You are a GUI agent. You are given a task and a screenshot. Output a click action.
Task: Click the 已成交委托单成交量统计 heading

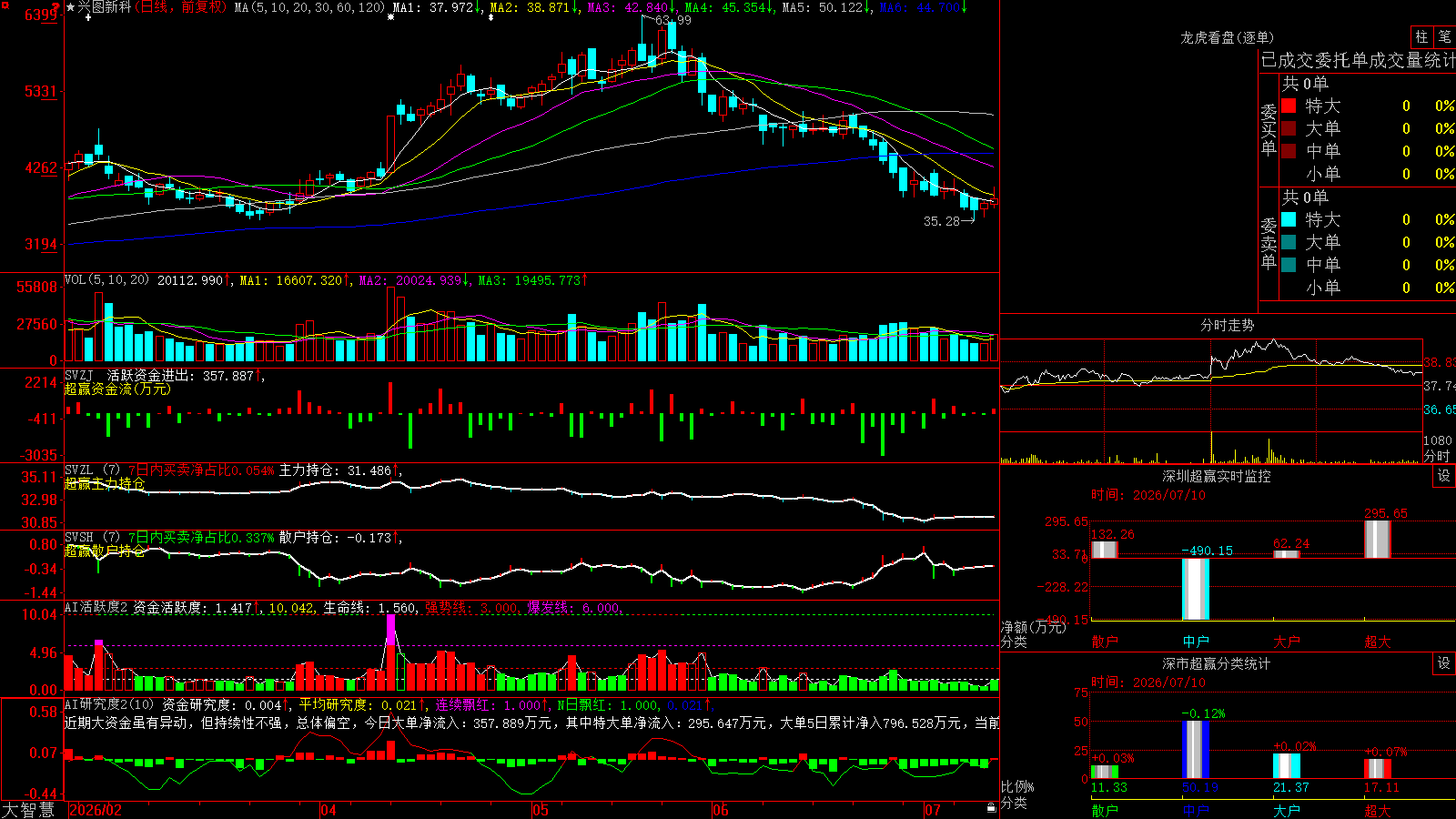click(1358, 60)
